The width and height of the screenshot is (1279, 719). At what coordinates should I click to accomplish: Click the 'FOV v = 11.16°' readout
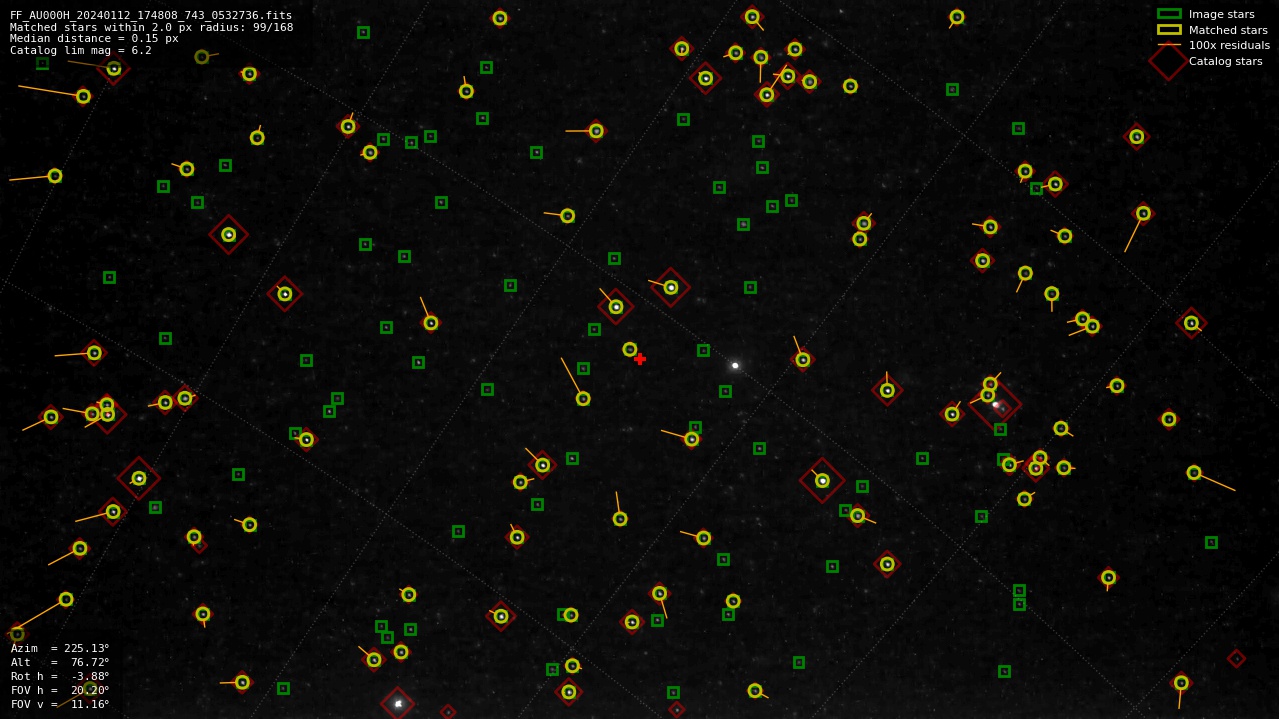pyautogui.click(x=60, y=704)
